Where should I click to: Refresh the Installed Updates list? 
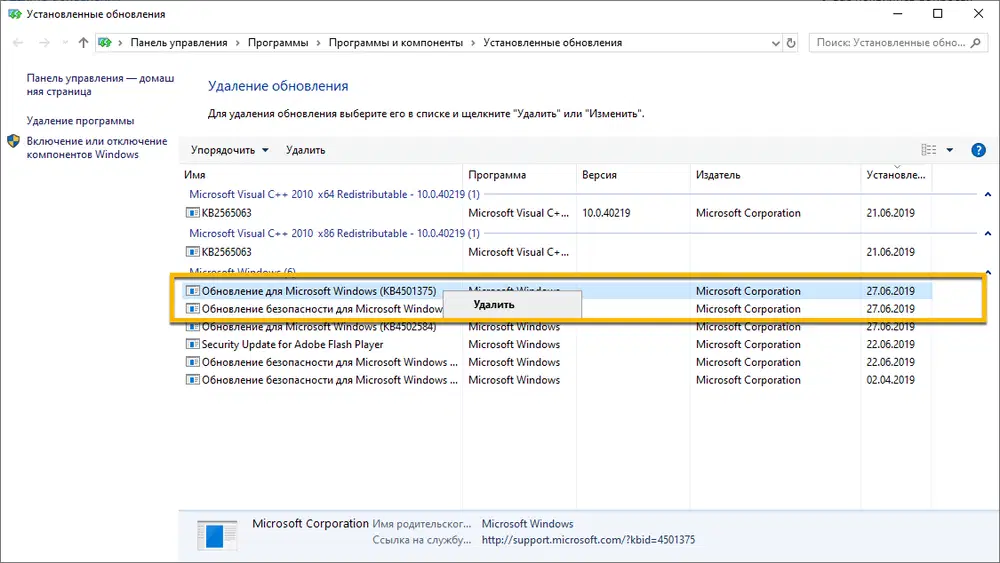tap(792, 43)
